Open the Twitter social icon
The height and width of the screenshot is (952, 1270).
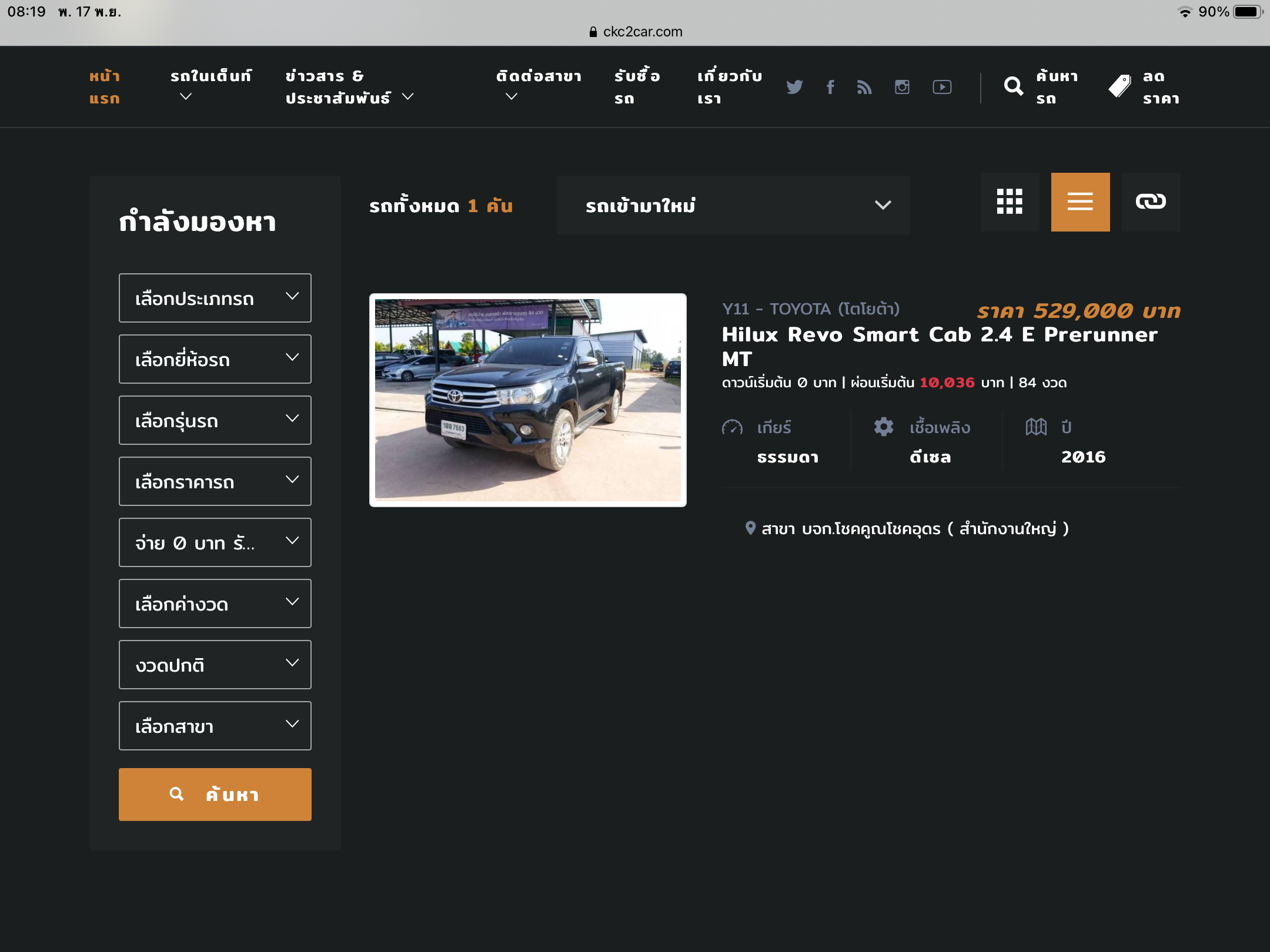click(x=794, y=87)
